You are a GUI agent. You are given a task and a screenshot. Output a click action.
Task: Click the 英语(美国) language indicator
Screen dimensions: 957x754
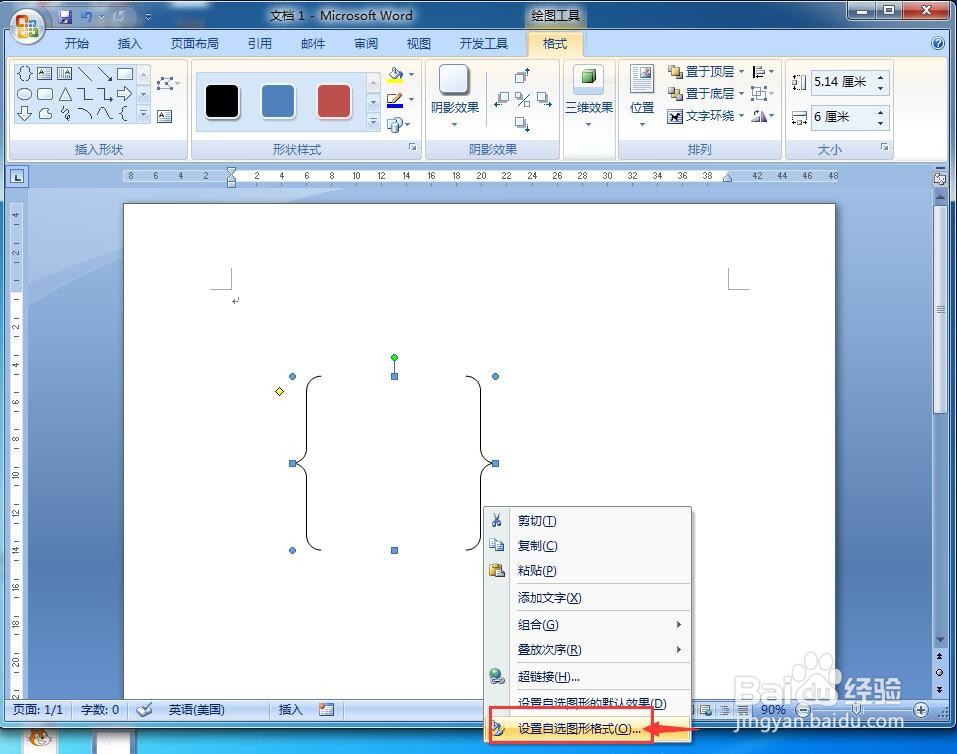pyautogui.click(x=197, y=709)
